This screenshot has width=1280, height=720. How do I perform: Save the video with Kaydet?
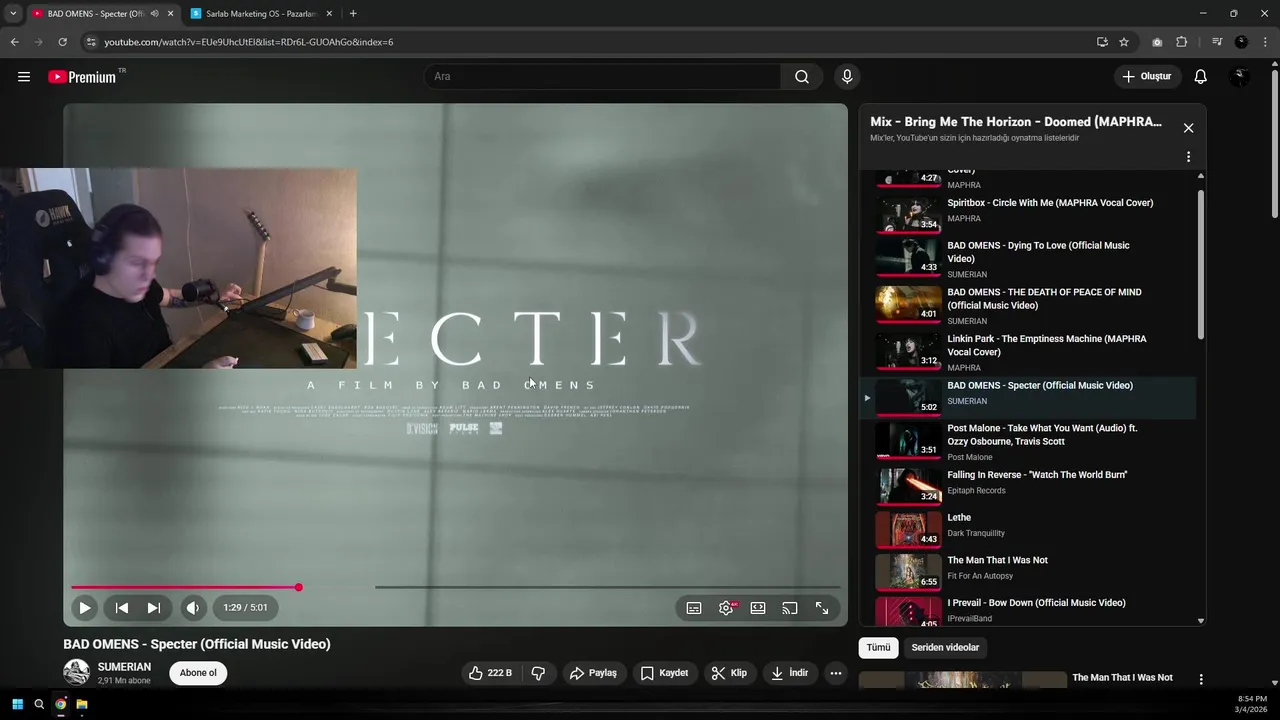coord(664,673)
